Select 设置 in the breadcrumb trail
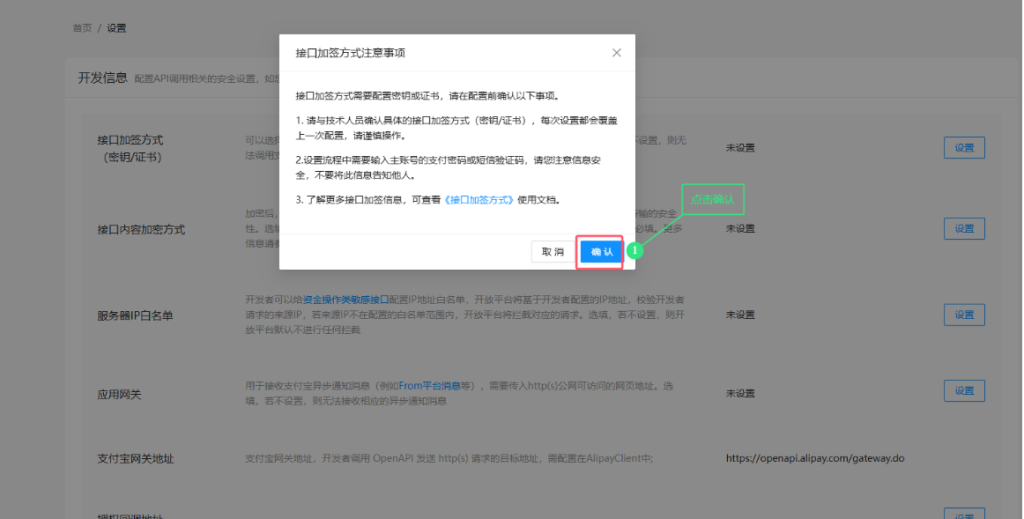The image size is (1024, 519). pyautogui.click(x=116, y=28)
